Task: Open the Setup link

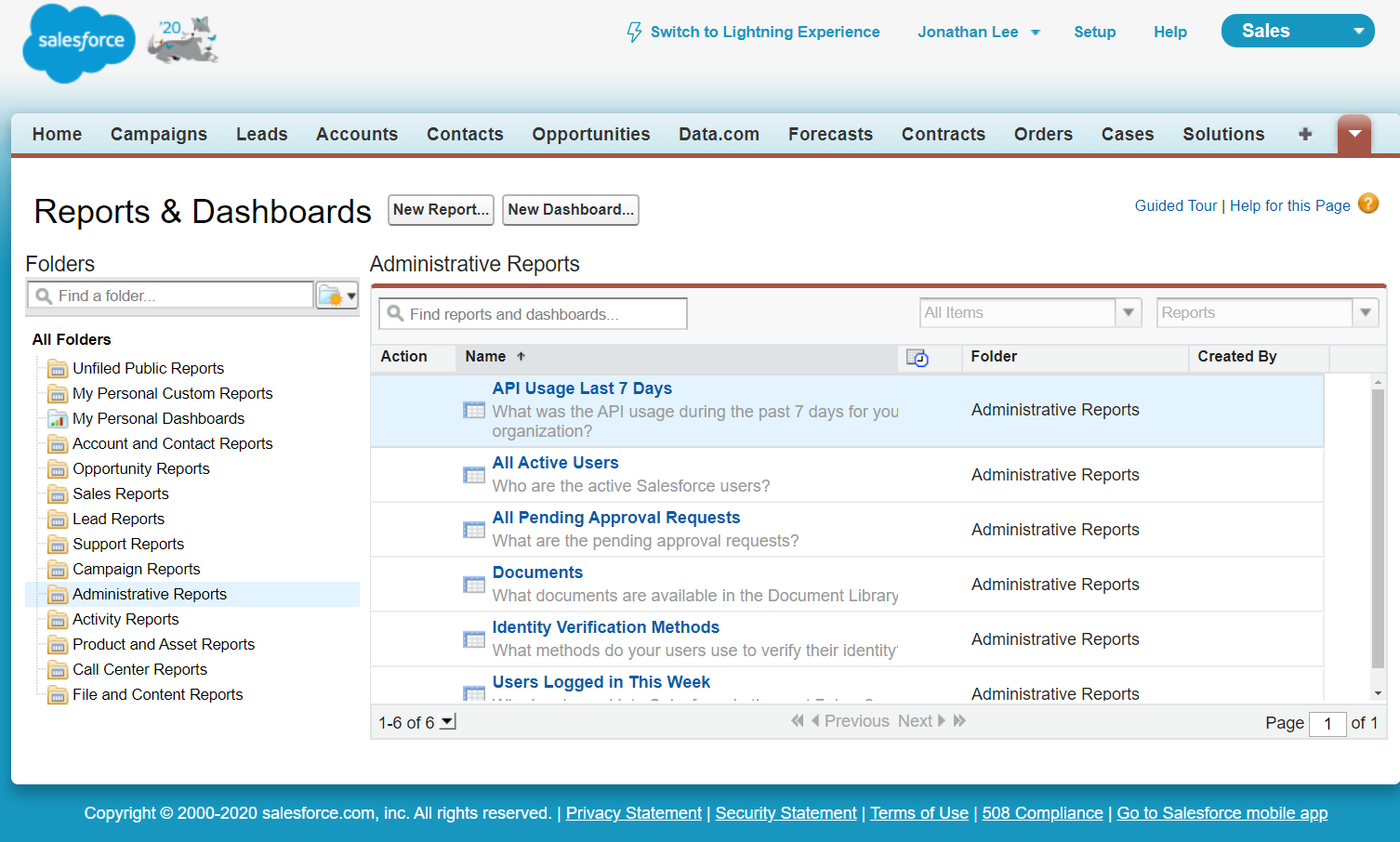Action: coord(1095,32)
